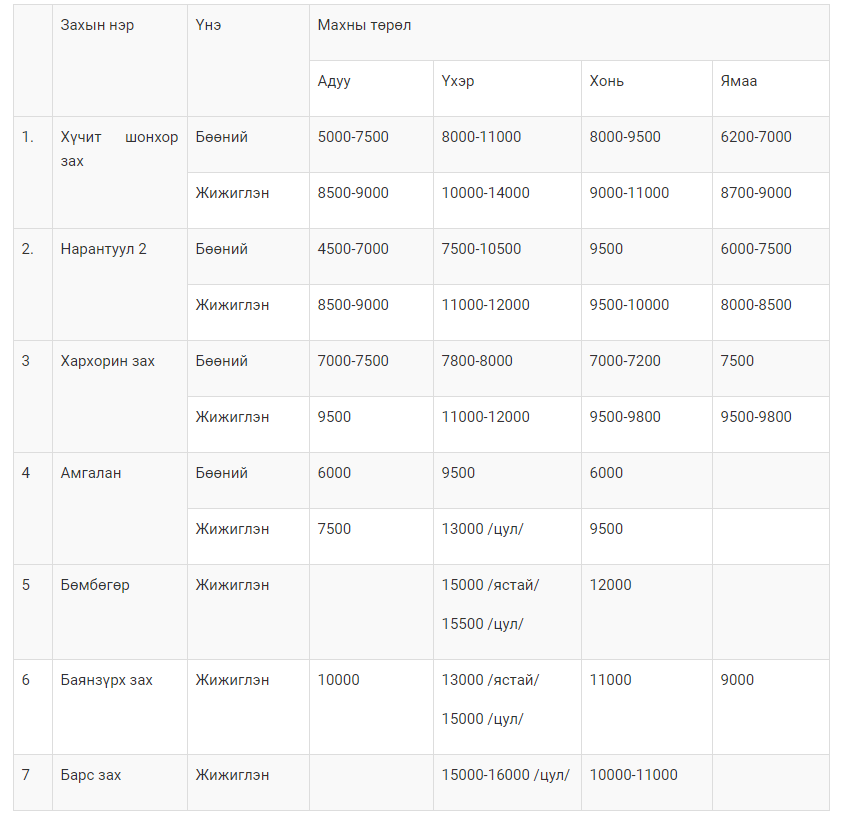Click the "7800-8000" beef price cell
The height and width of the screenshot is (821, 841).
click(x=477, y=361)
